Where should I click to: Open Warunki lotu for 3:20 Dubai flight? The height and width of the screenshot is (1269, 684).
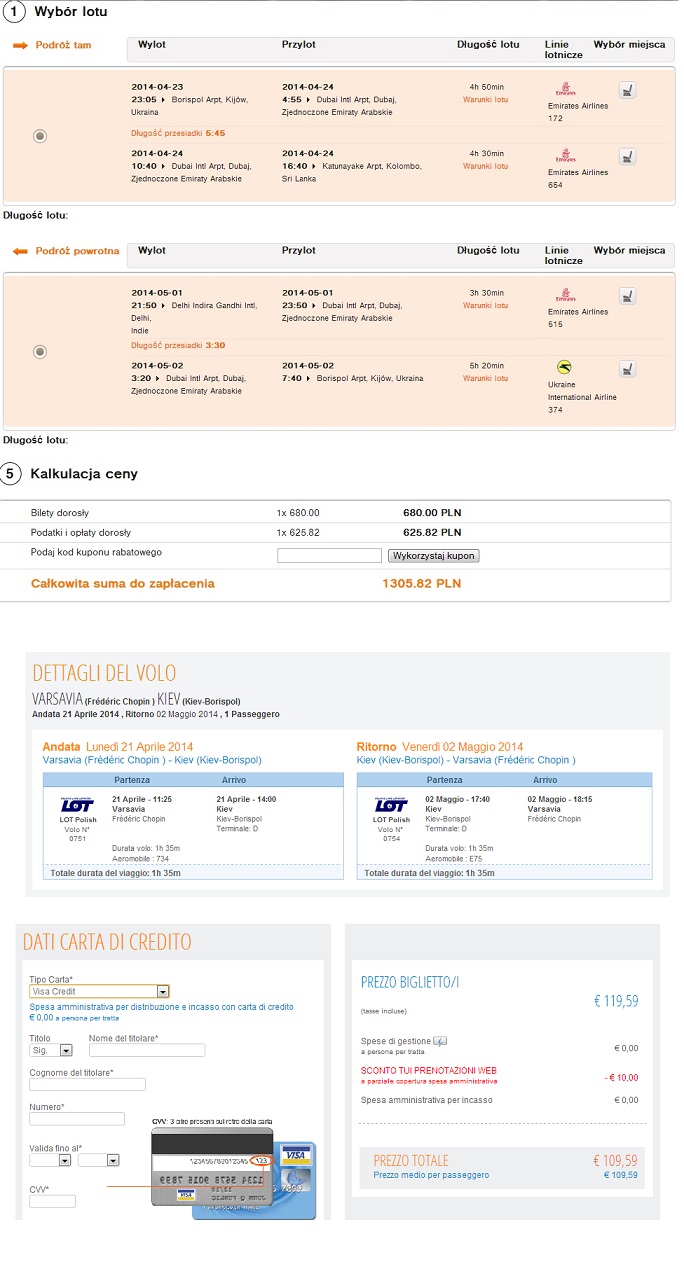pyautogui.click(x=485, y=378)
